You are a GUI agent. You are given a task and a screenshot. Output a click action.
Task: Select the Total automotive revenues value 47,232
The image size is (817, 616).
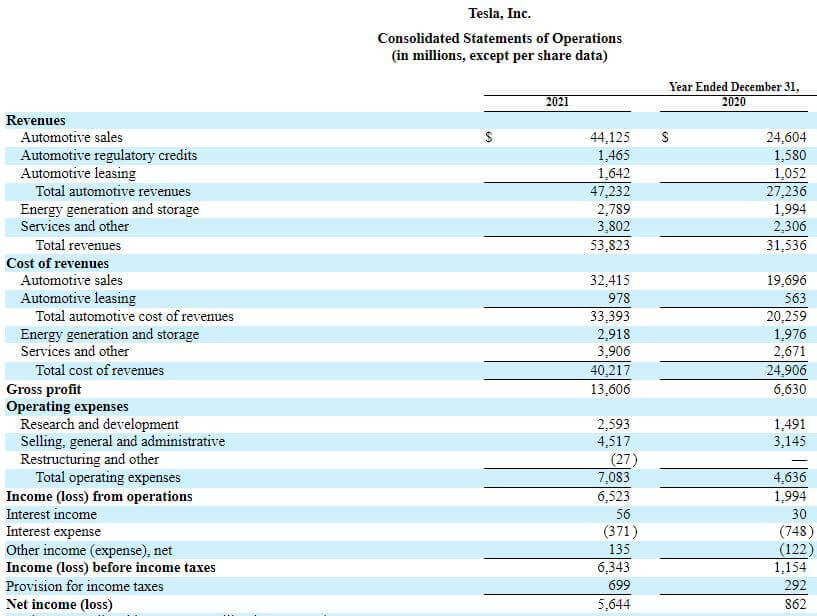[611, 191]
